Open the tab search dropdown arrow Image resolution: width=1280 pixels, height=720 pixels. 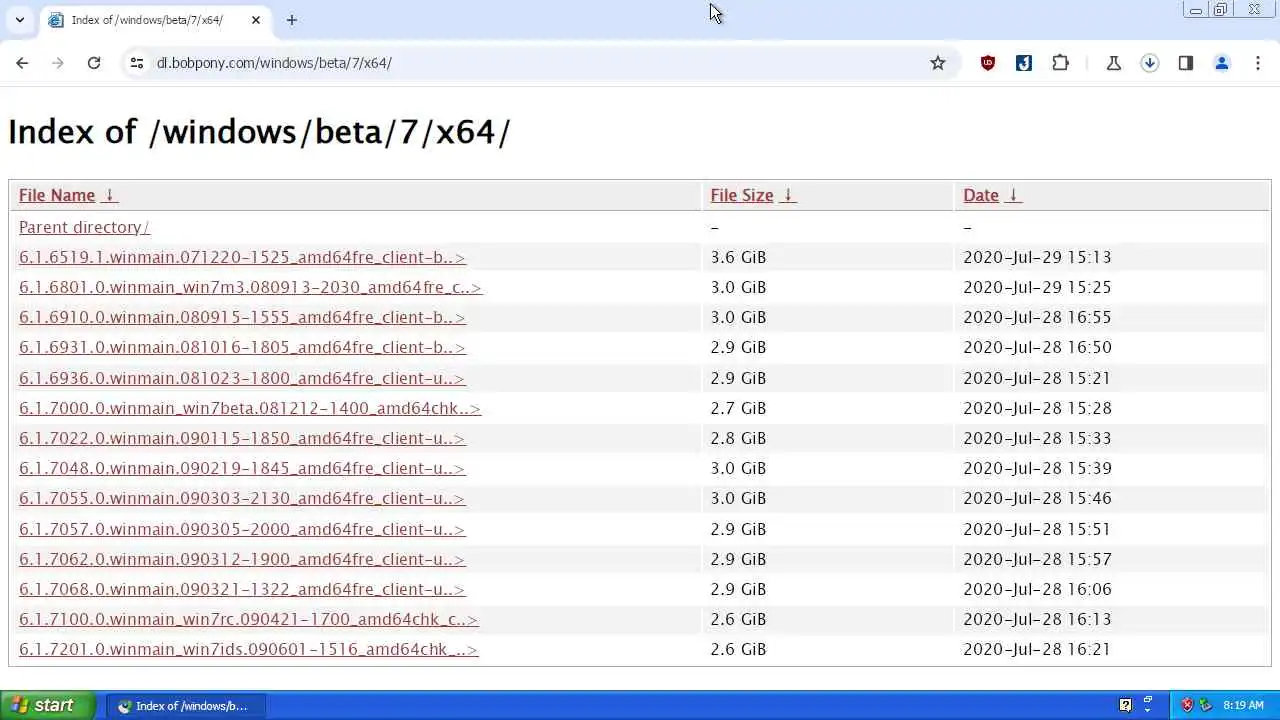[19, 20]
